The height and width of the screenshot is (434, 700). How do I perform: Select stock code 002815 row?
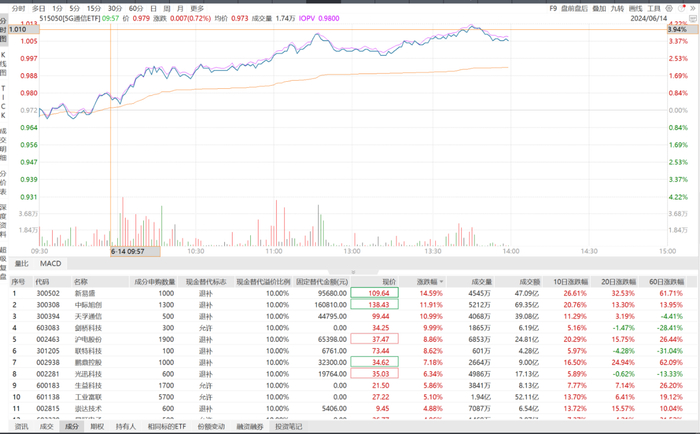(x=353, y=409)
